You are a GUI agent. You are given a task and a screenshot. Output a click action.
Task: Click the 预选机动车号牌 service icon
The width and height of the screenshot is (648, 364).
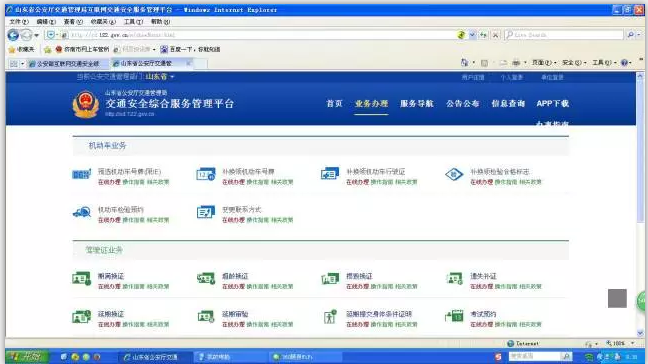click(82, 174)
